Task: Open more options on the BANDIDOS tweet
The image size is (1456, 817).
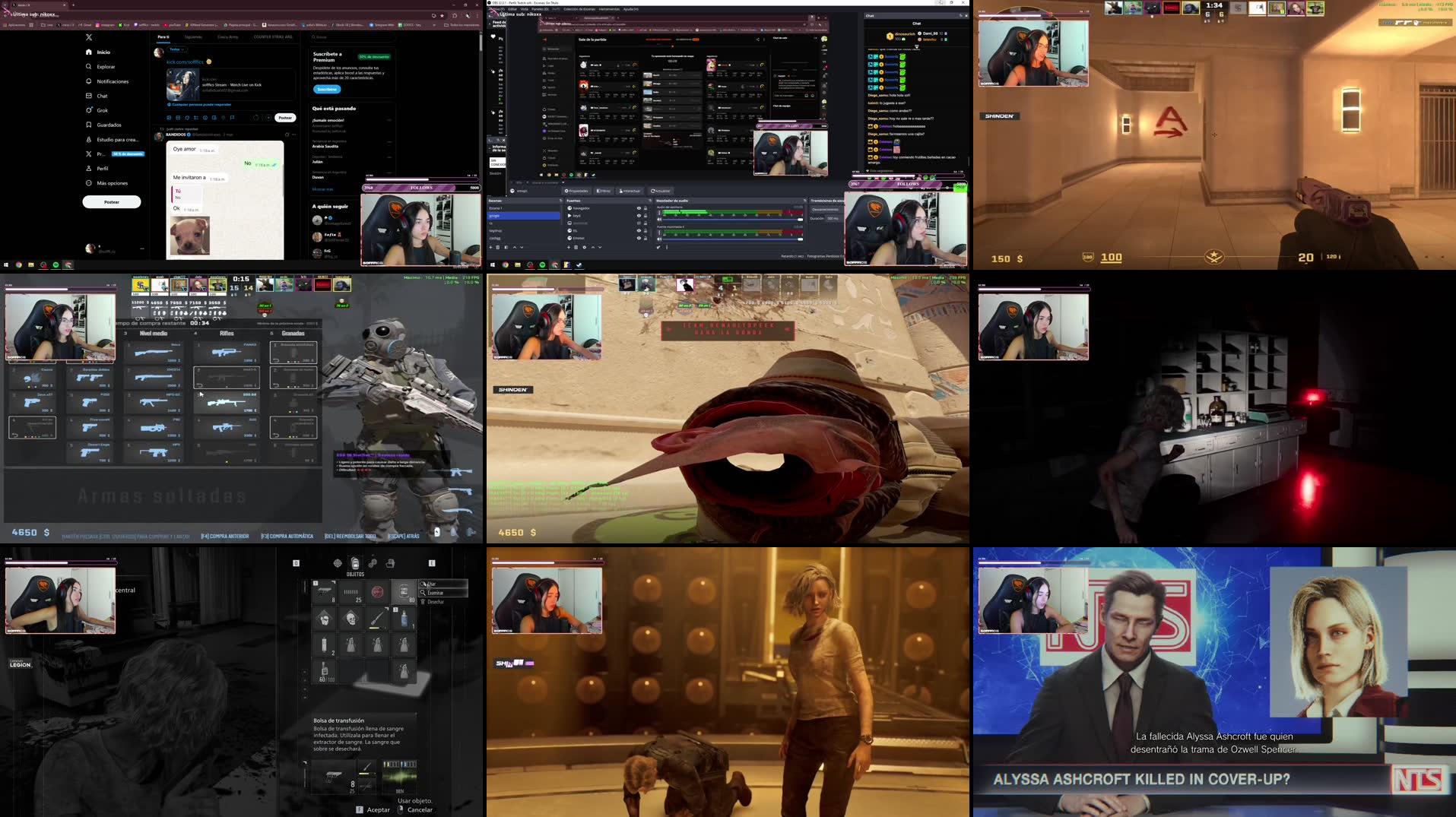Action: tap(293, 135)
